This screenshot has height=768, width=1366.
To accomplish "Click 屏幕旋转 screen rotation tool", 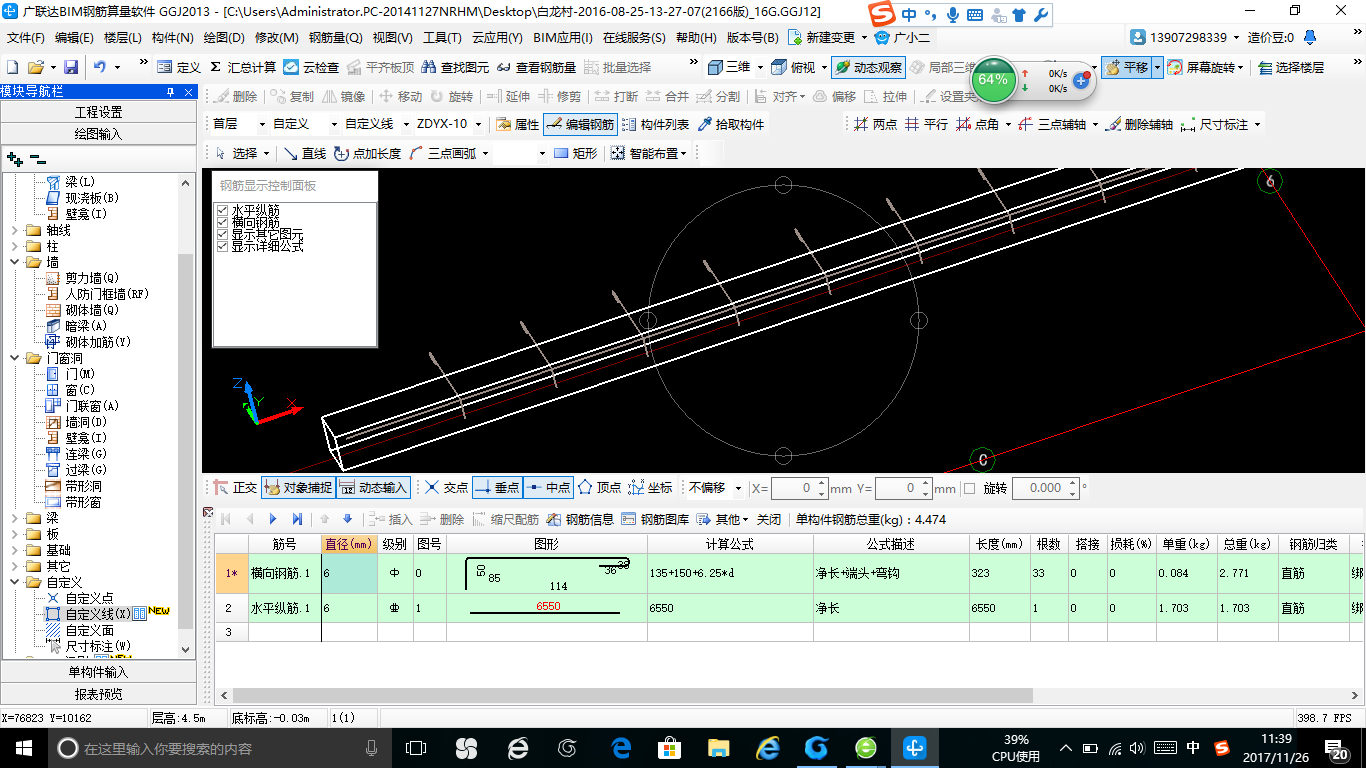I will pyautogui.click(x=1207, y=67).
